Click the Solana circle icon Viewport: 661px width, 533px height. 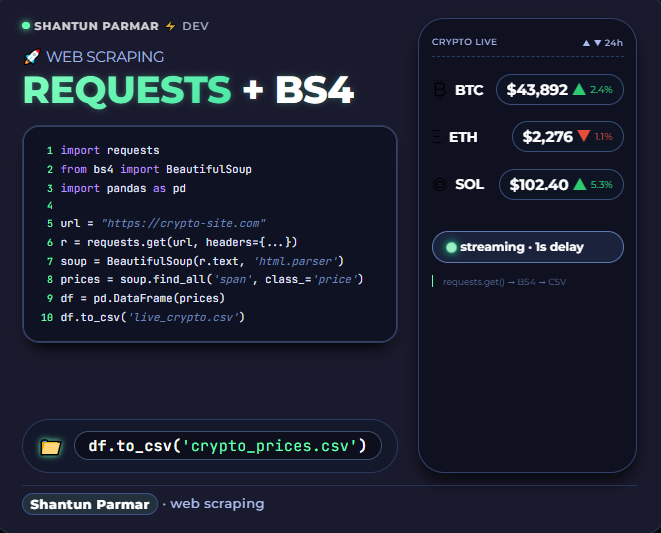[x=439, y=184]
